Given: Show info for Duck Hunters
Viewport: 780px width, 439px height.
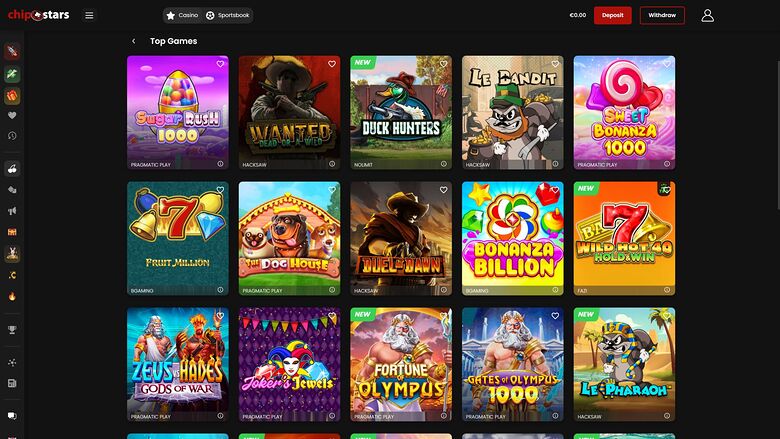Looking at the screenshot, I should coord(443,164).
